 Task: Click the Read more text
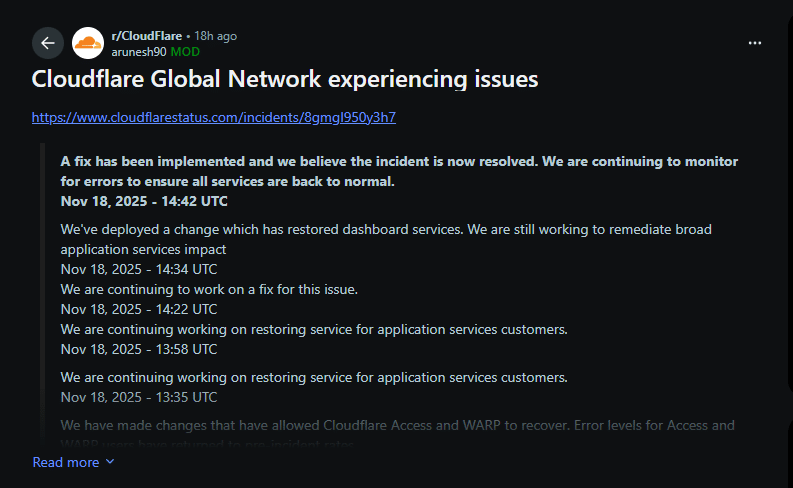coord(66,462)
